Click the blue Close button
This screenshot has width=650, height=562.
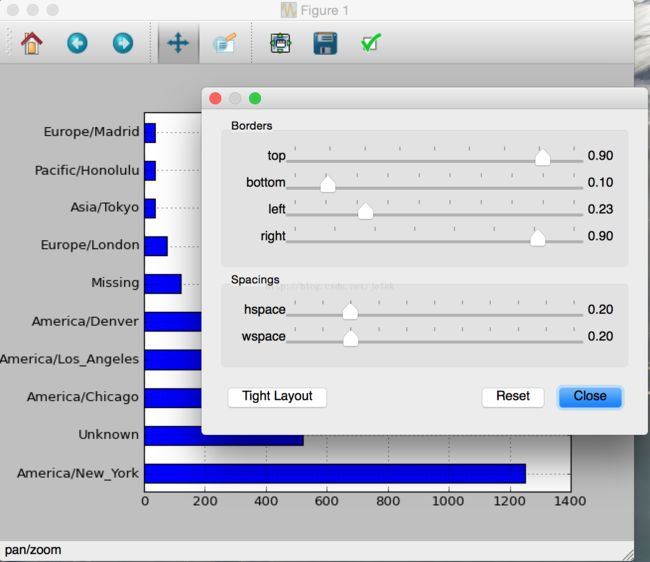click(x=590, y=397)
